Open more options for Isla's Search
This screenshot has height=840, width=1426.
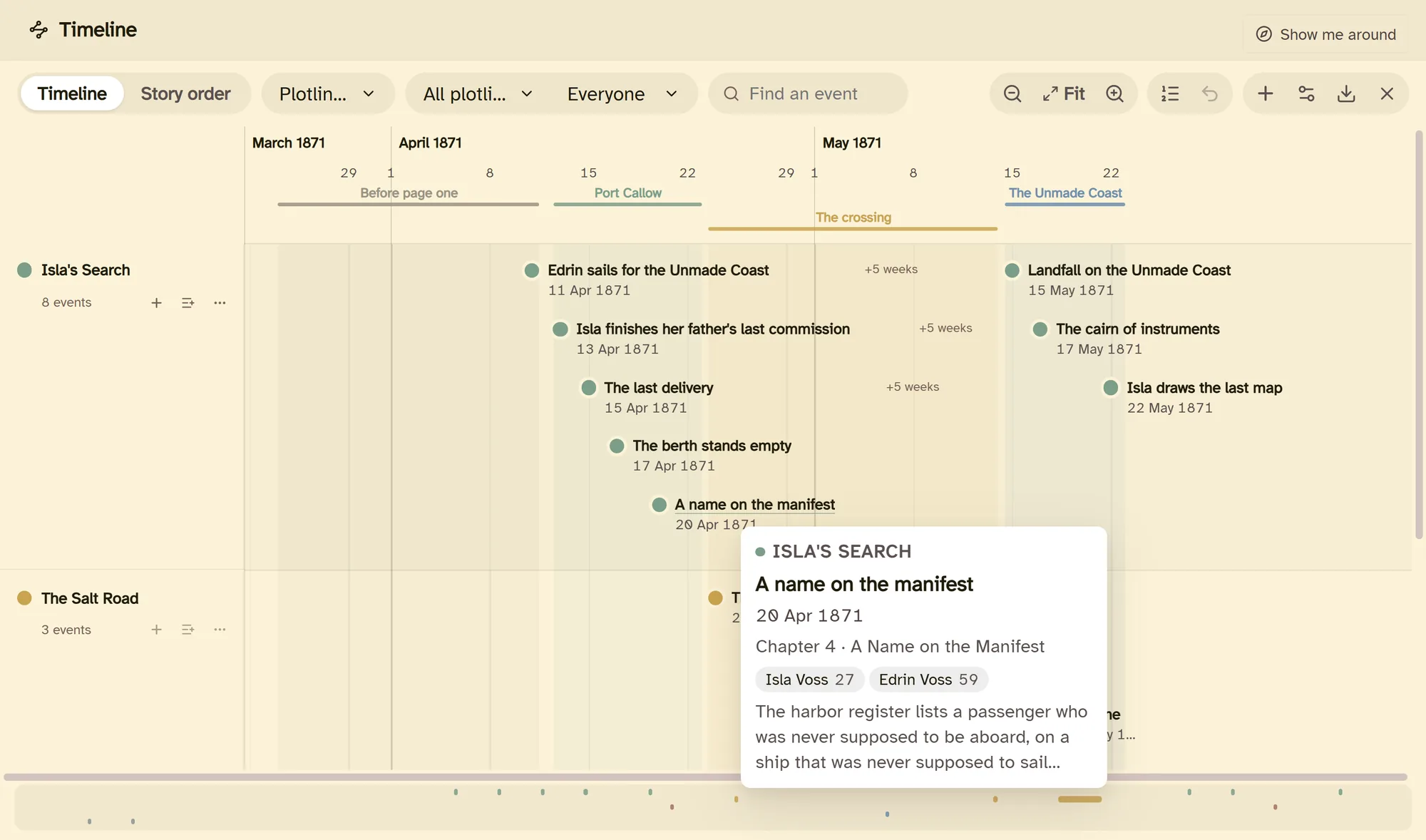(x=220, y=303)
